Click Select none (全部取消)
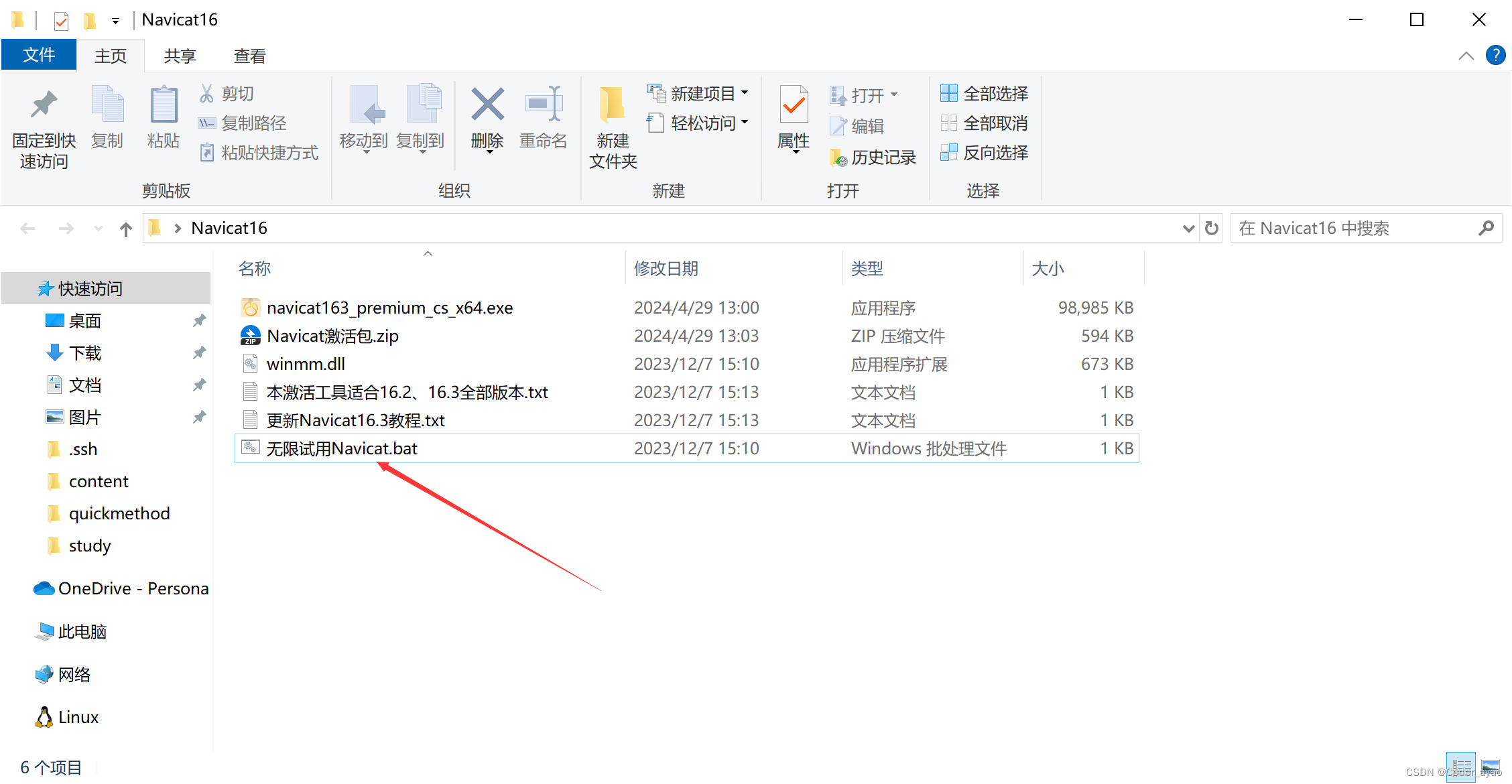The height and width of the screenshot is (784, 1512). (984, 123)
